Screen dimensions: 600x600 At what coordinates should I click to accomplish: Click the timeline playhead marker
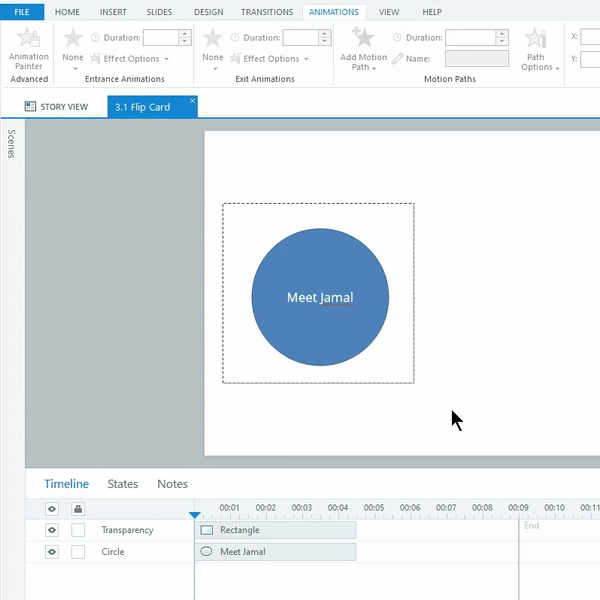[x=195, y=515]
